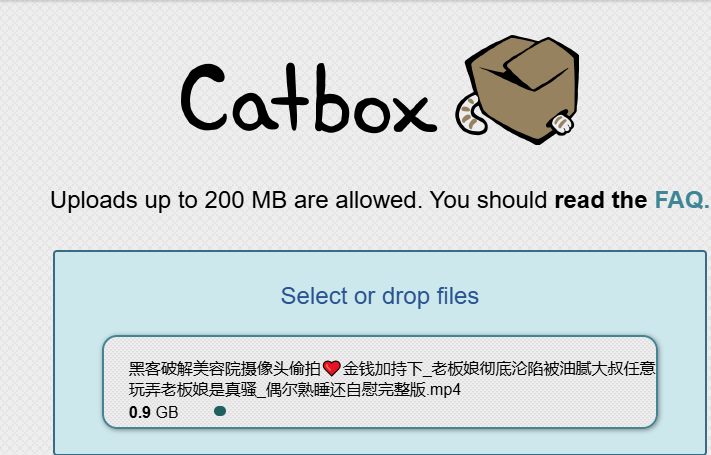
Task: Click the letter C of Catbox logo
Action: pyautogui.click(x=203, y=97)
